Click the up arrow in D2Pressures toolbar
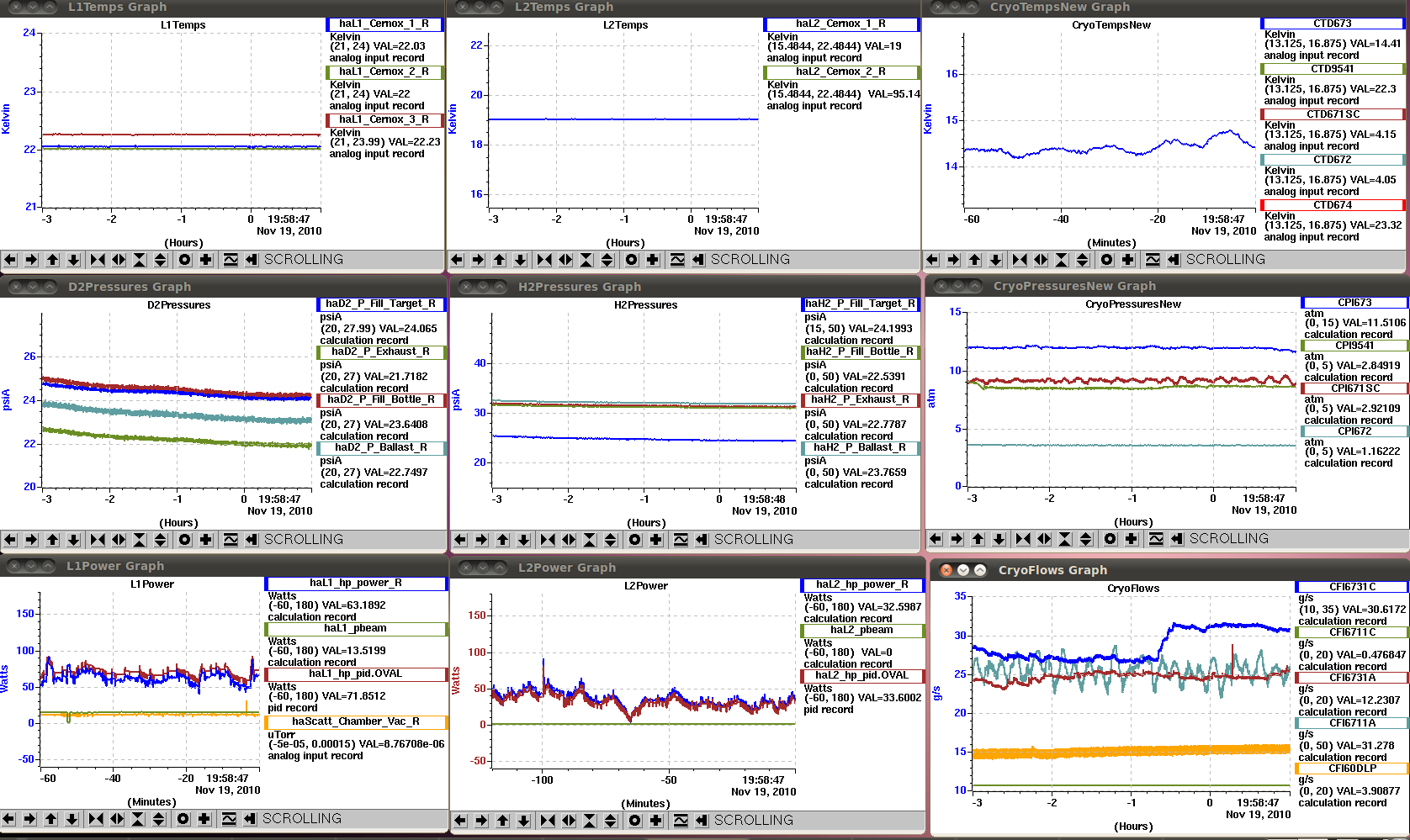1410x840 pixels. point(52,540)
